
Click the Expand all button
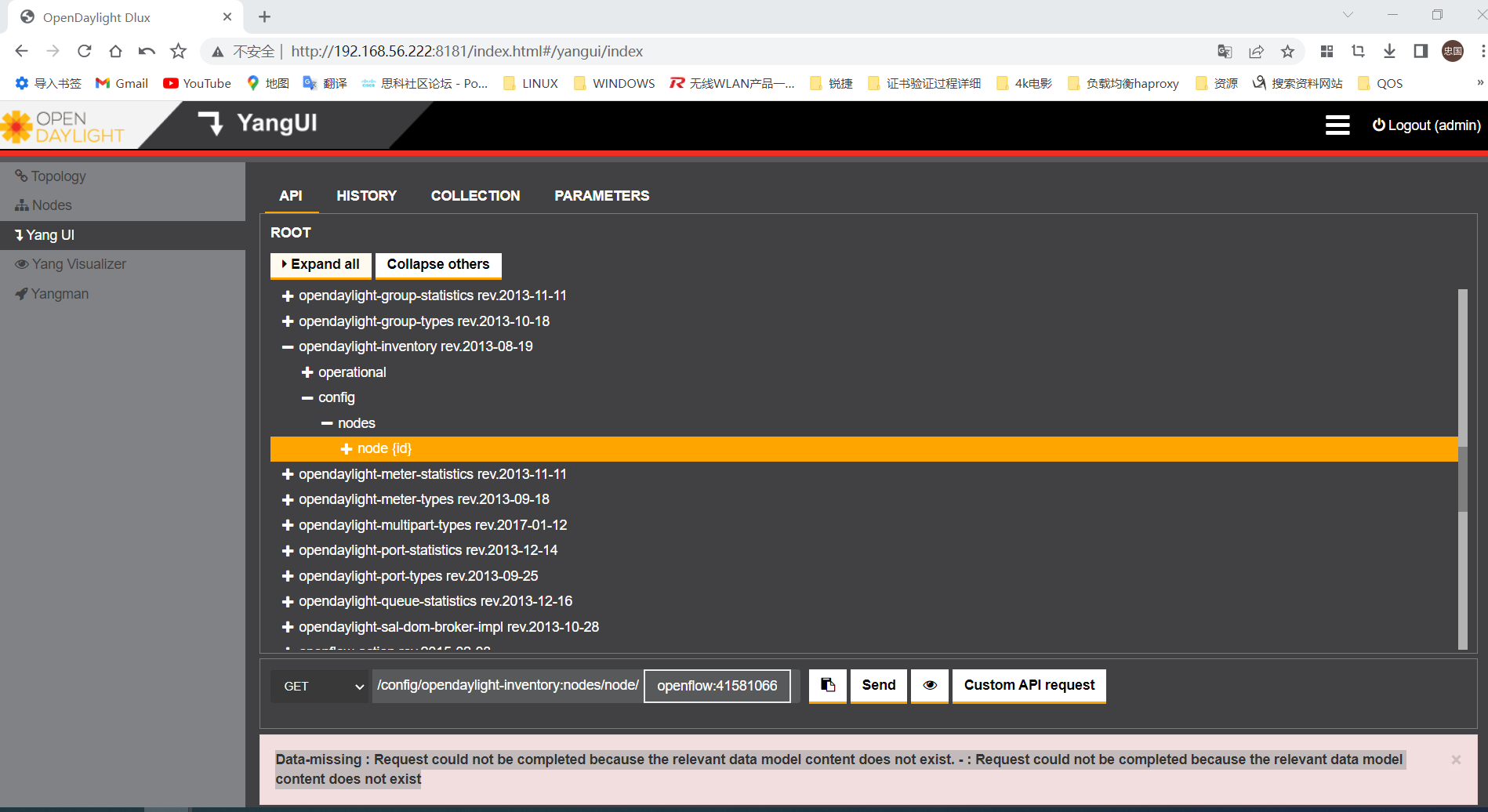tap(321, 265)
